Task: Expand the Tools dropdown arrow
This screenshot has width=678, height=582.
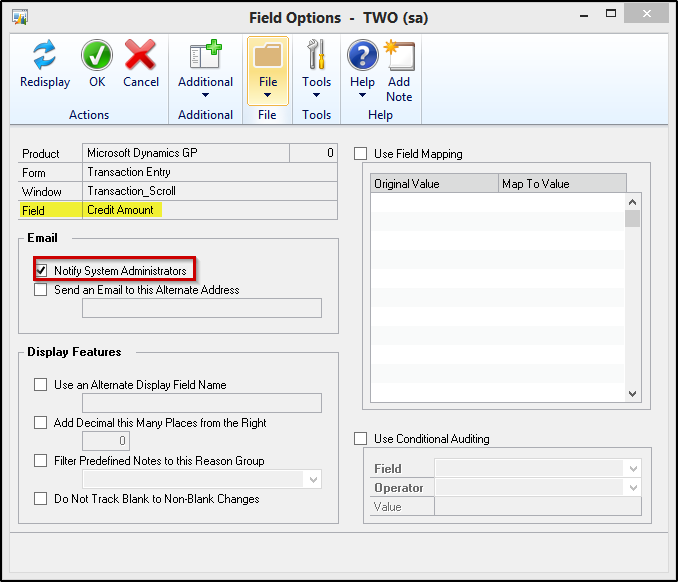Action: (x=317, y=95)
